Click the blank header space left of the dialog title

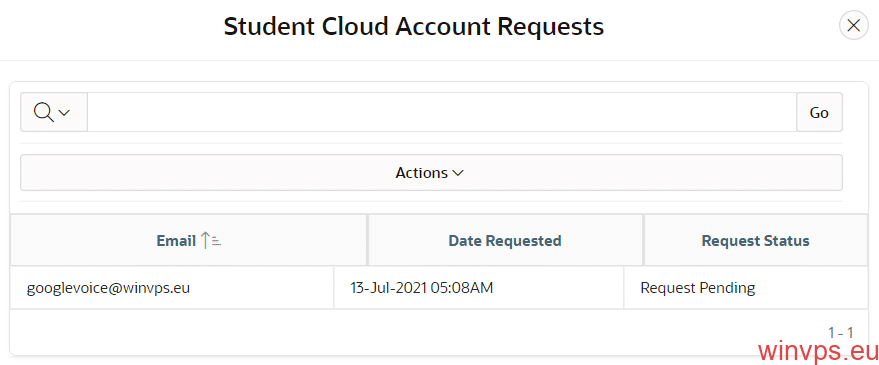pos(112,28)
